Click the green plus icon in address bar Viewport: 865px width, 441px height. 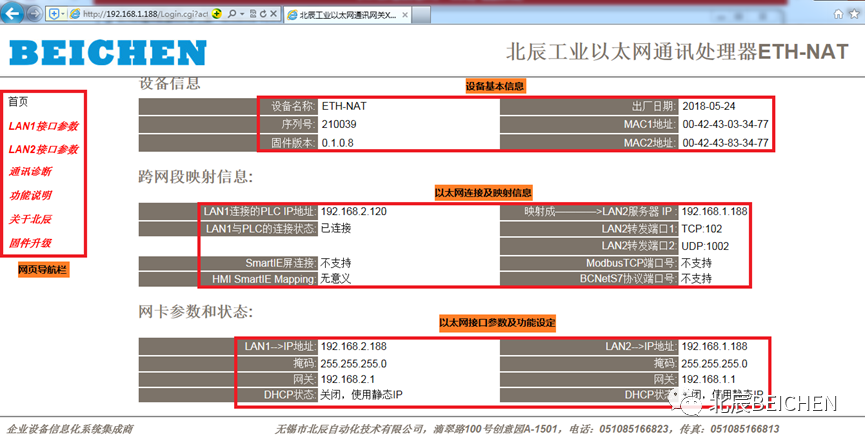(217, 14)
